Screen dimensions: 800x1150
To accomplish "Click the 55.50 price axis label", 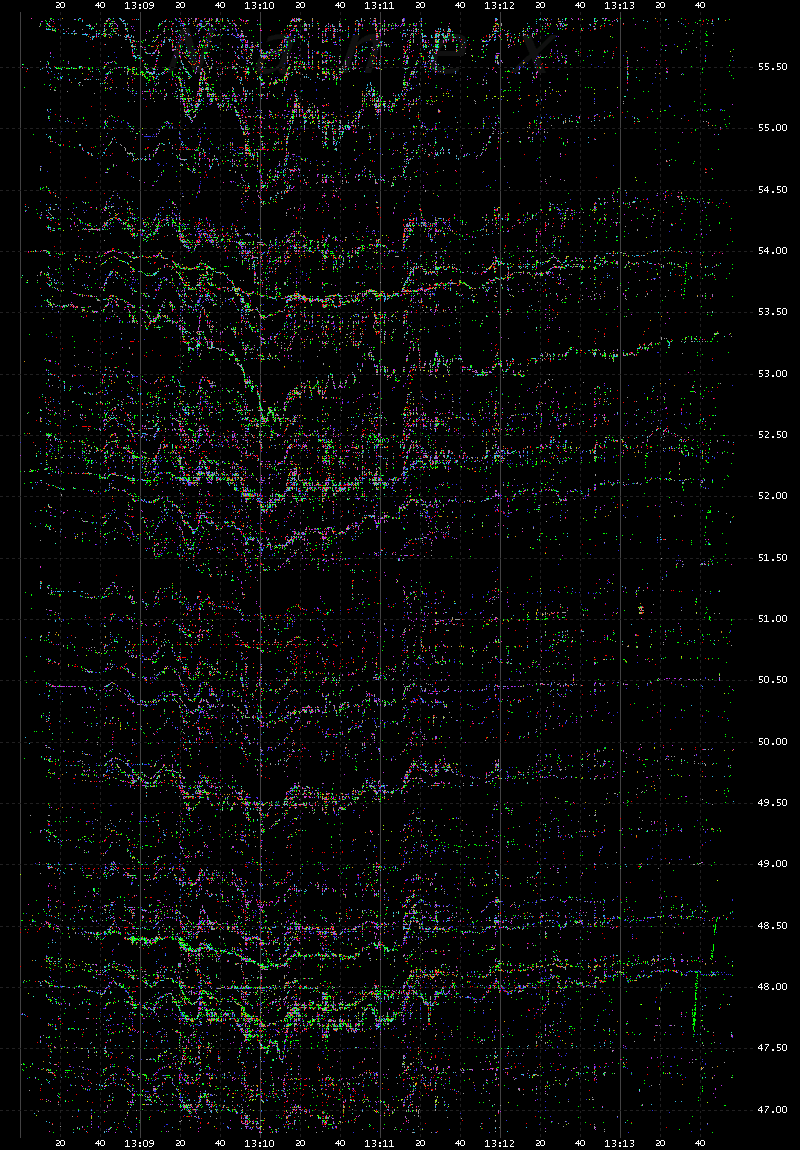I will click(x=773, y=67).
